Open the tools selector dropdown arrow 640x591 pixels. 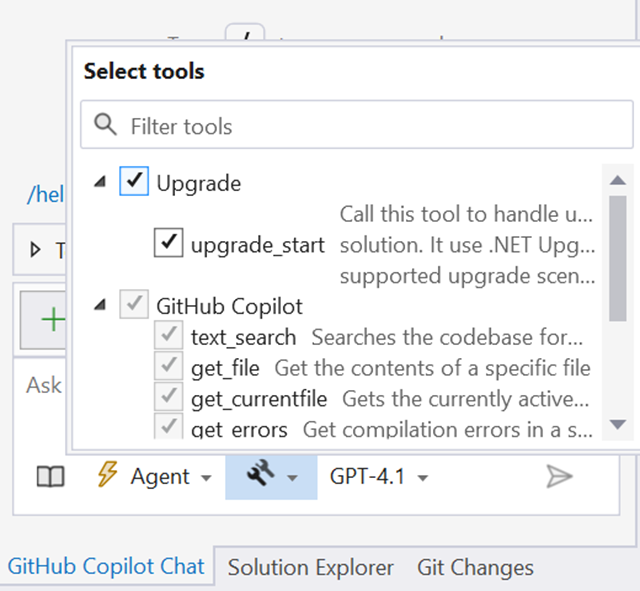tap(292, 478)
